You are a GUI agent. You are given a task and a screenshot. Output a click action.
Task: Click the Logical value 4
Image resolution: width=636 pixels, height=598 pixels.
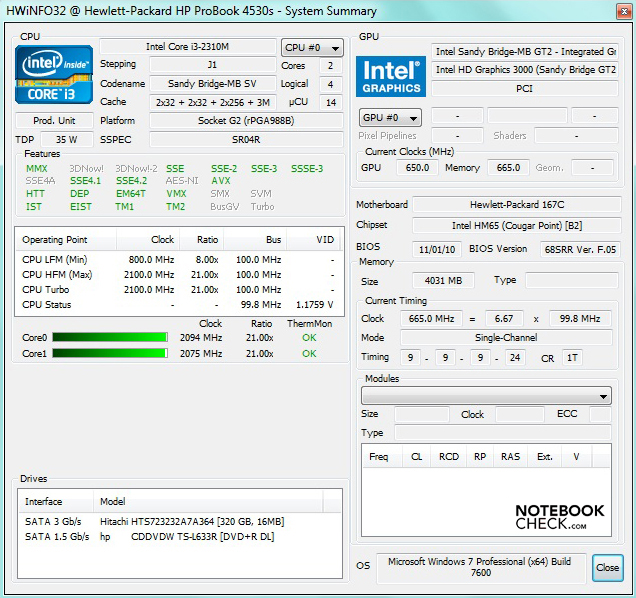tap(331, 84)
